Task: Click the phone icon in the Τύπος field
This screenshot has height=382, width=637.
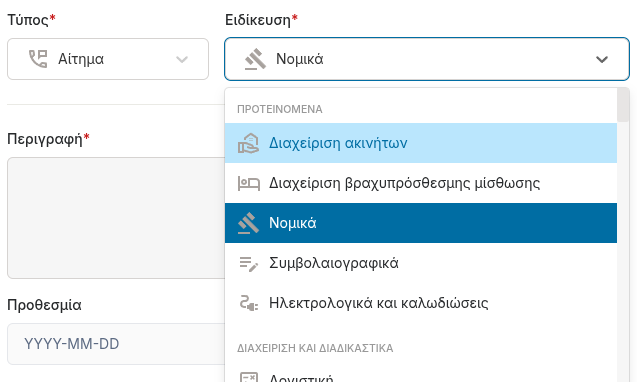Action: 38,59
